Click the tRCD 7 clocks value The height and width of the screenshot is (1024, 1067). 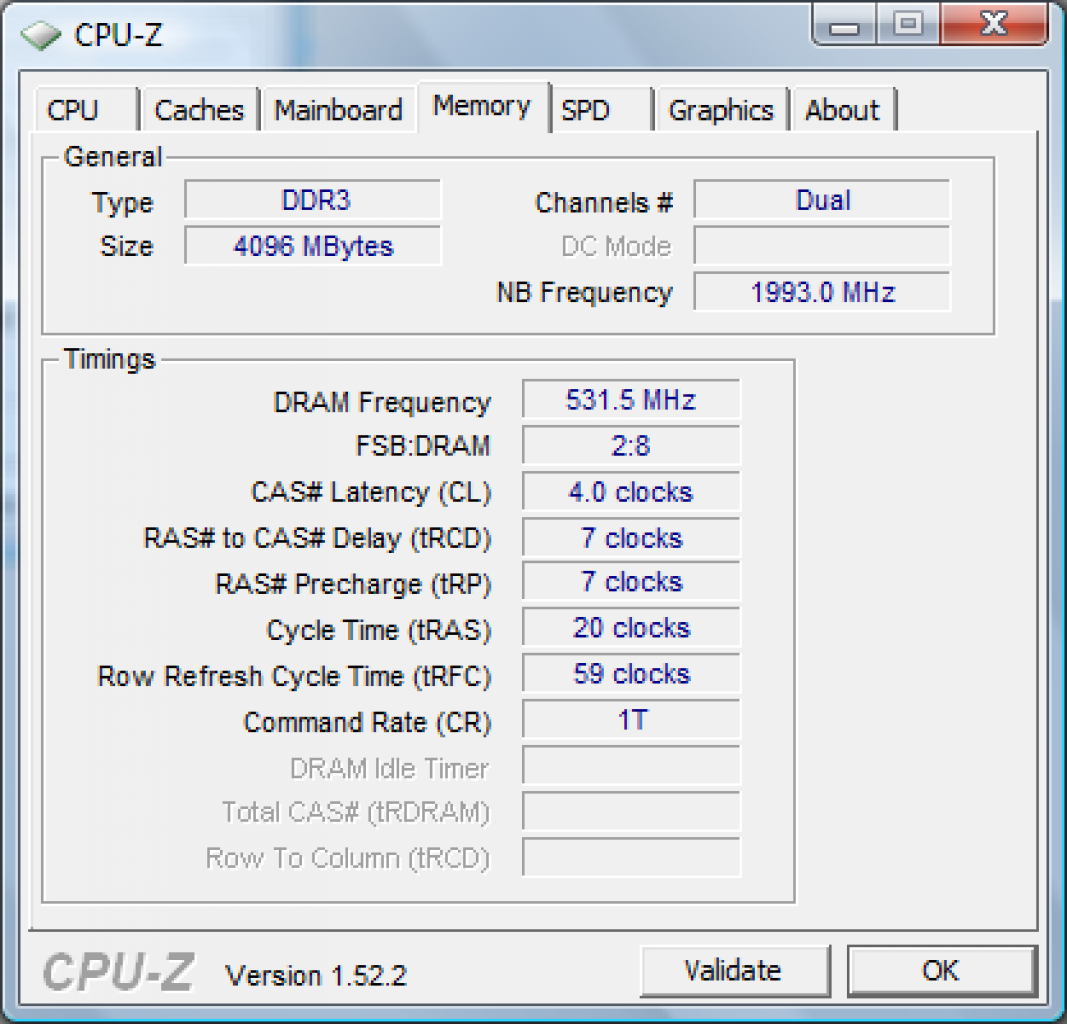coord(631,538)
